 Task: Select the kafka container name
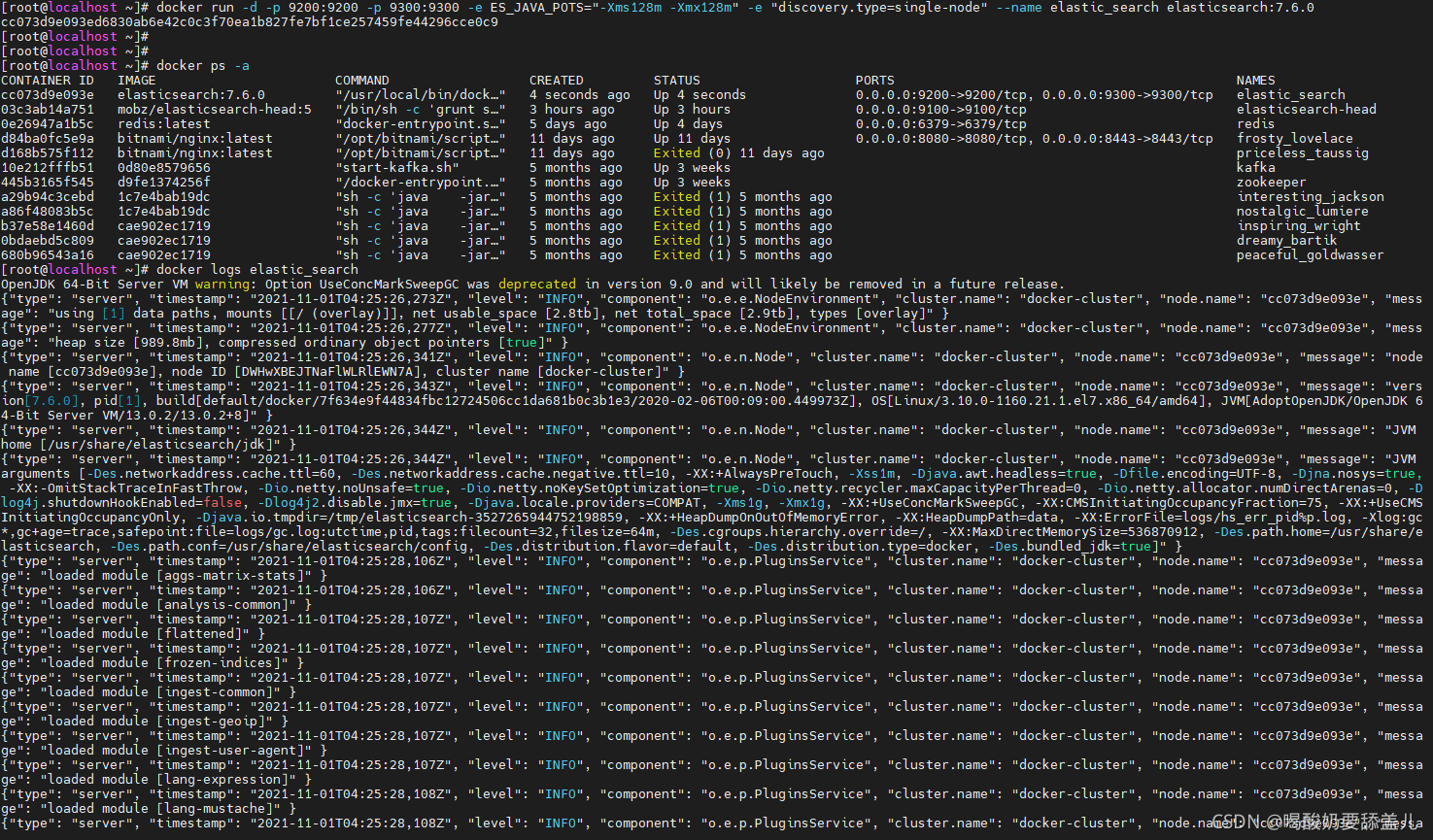pos(1256,168)
